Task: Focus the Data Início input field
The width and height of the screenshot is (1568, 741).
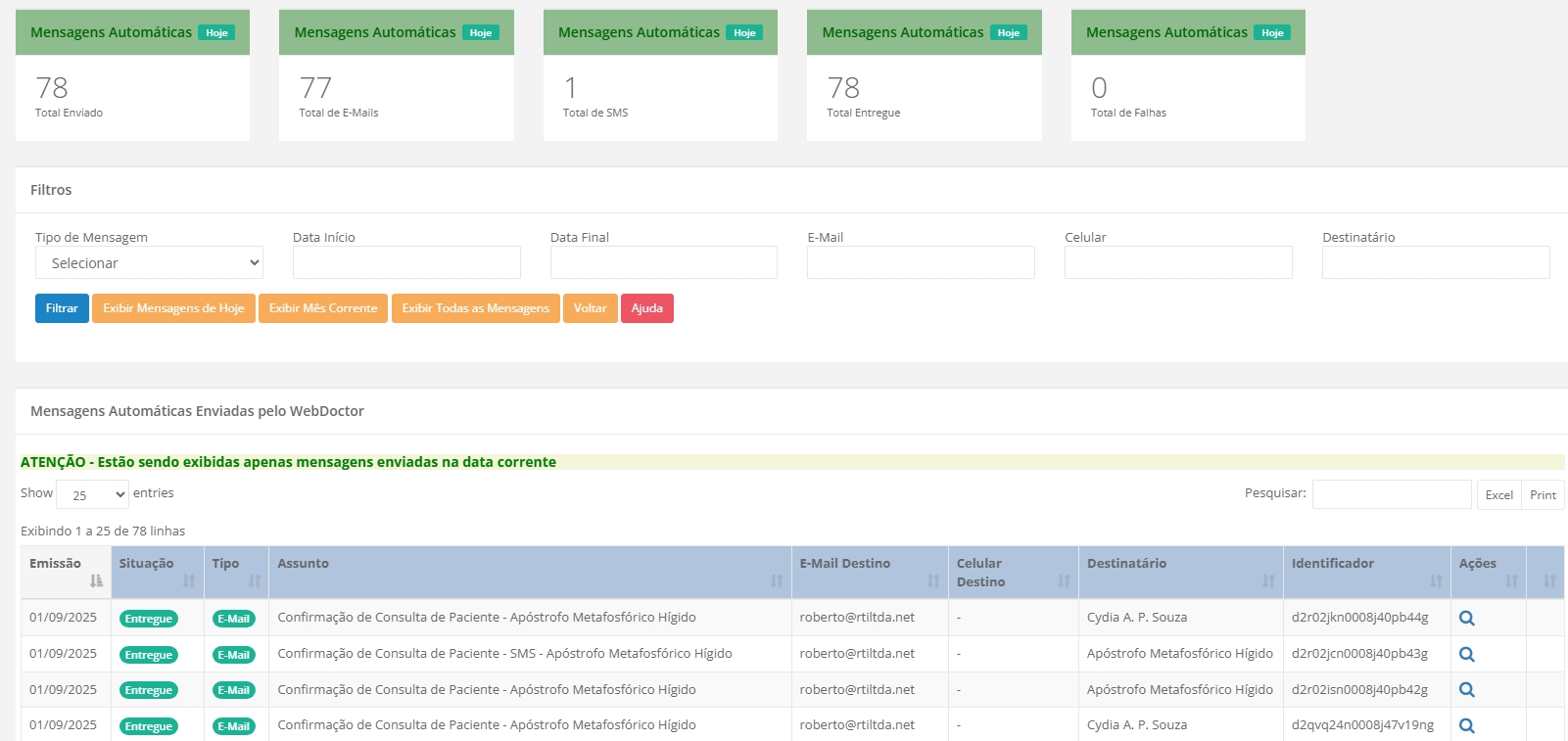Action: click(x=406, y=263)
